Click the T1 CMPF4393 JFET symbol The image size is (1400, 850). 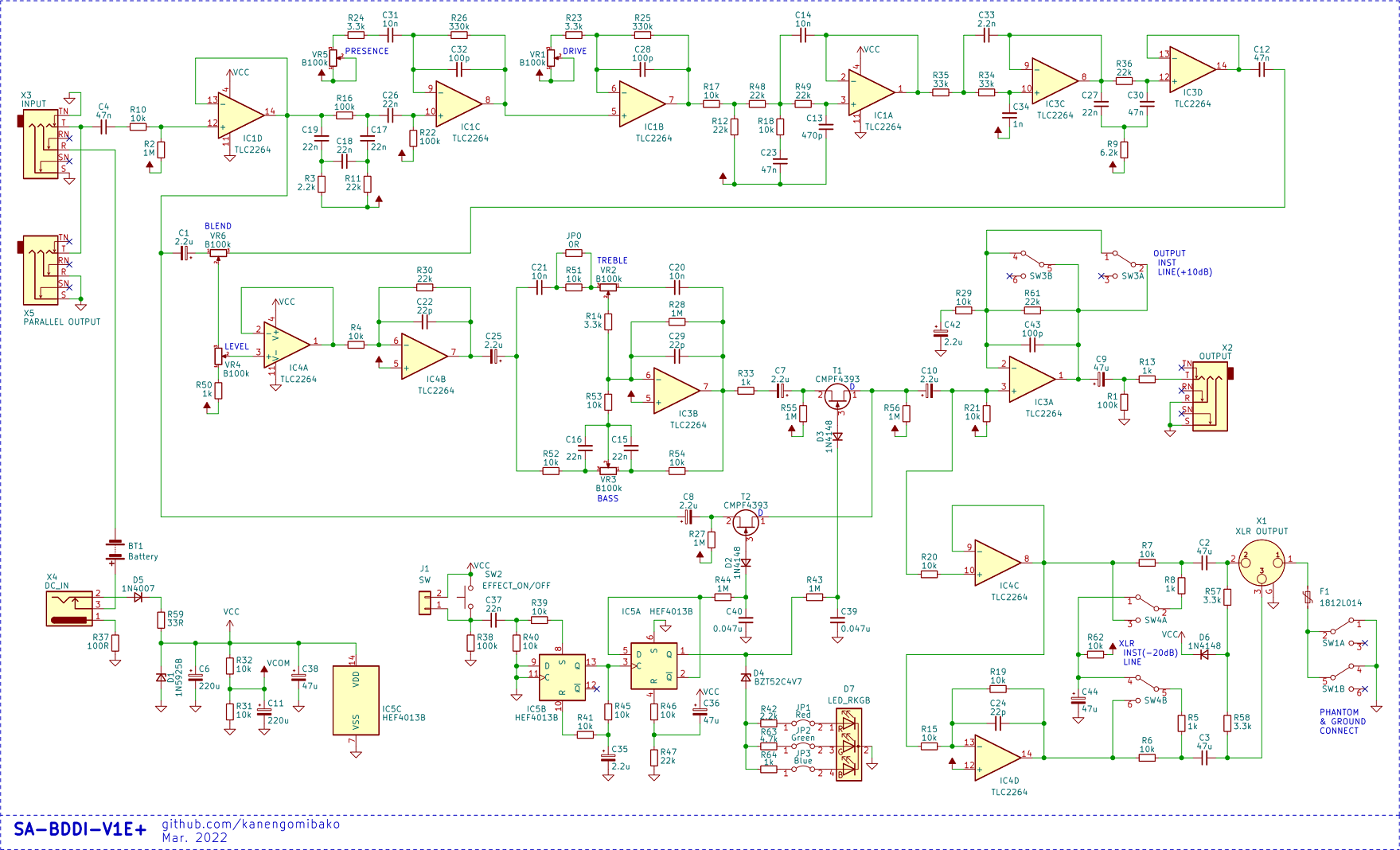point(837,396)
